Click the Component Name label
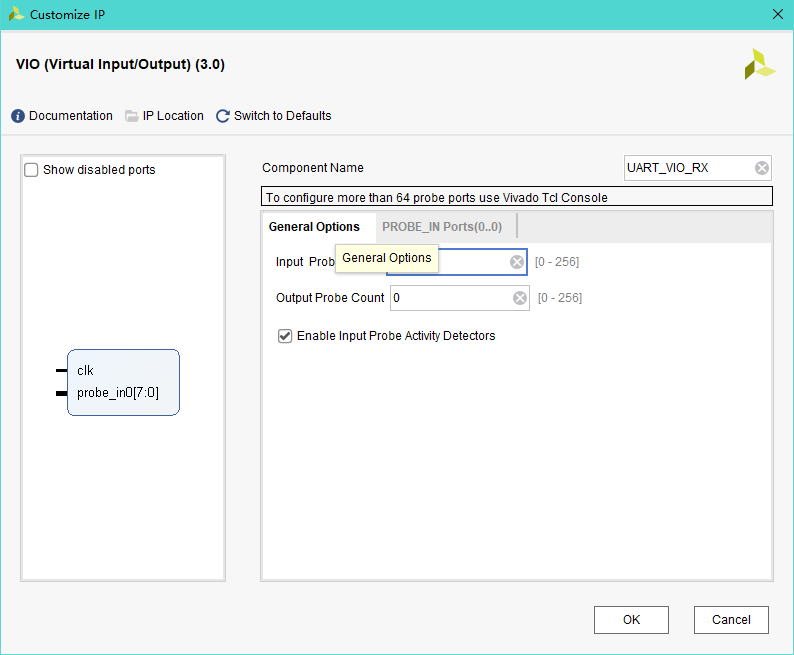 coord(313,168)
